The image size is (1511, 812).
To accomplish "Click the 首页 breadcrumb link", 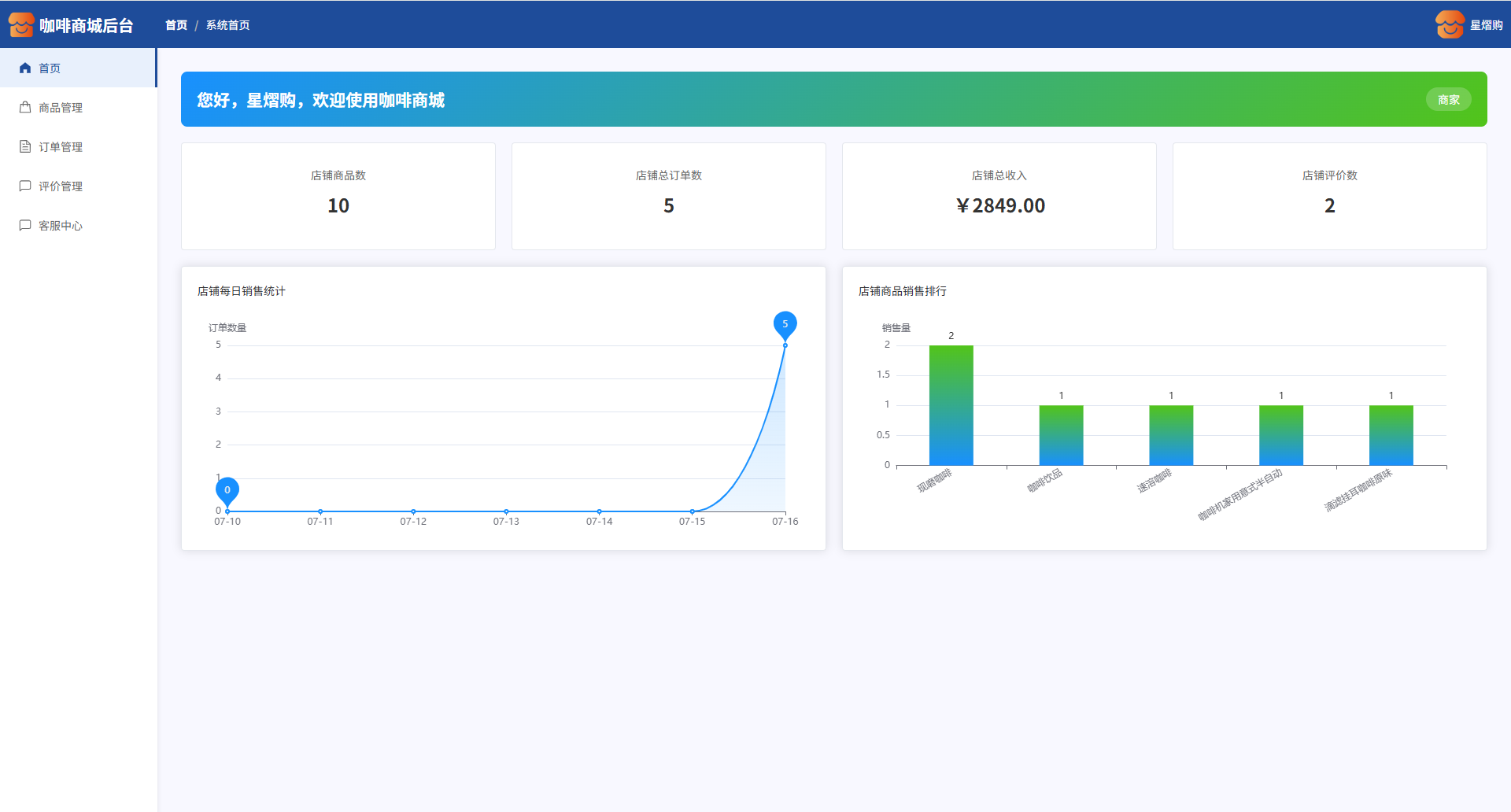I will (176, 25).
